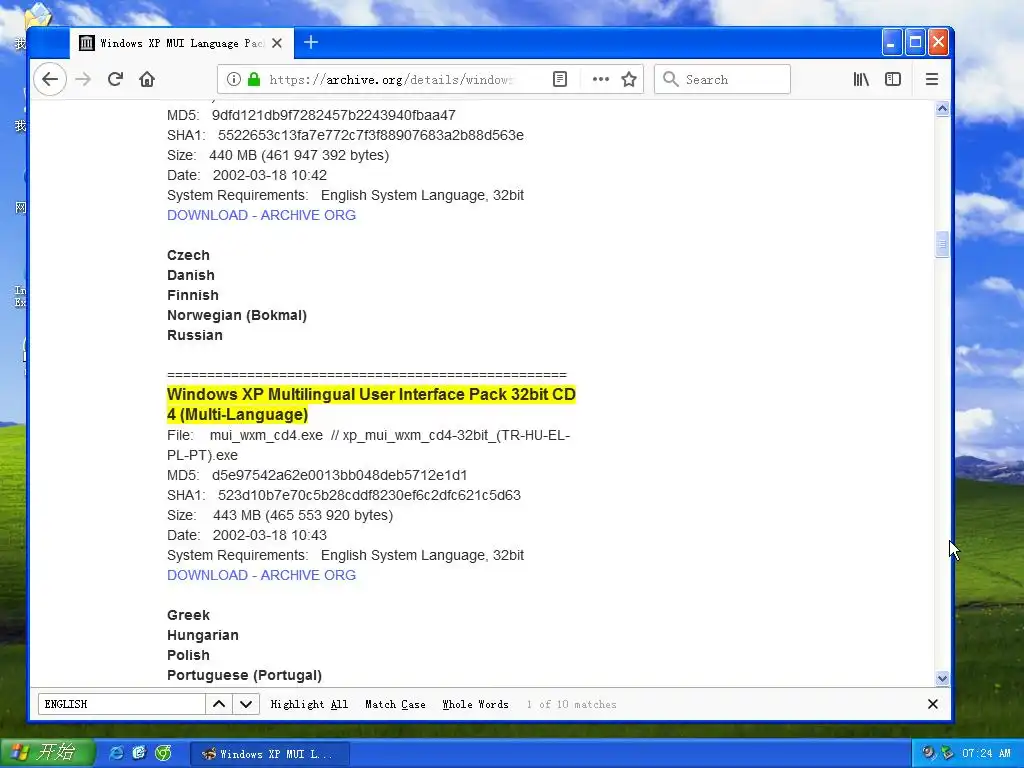Click the Finnish language entry
1024x768 pixels.
point(193,295)
